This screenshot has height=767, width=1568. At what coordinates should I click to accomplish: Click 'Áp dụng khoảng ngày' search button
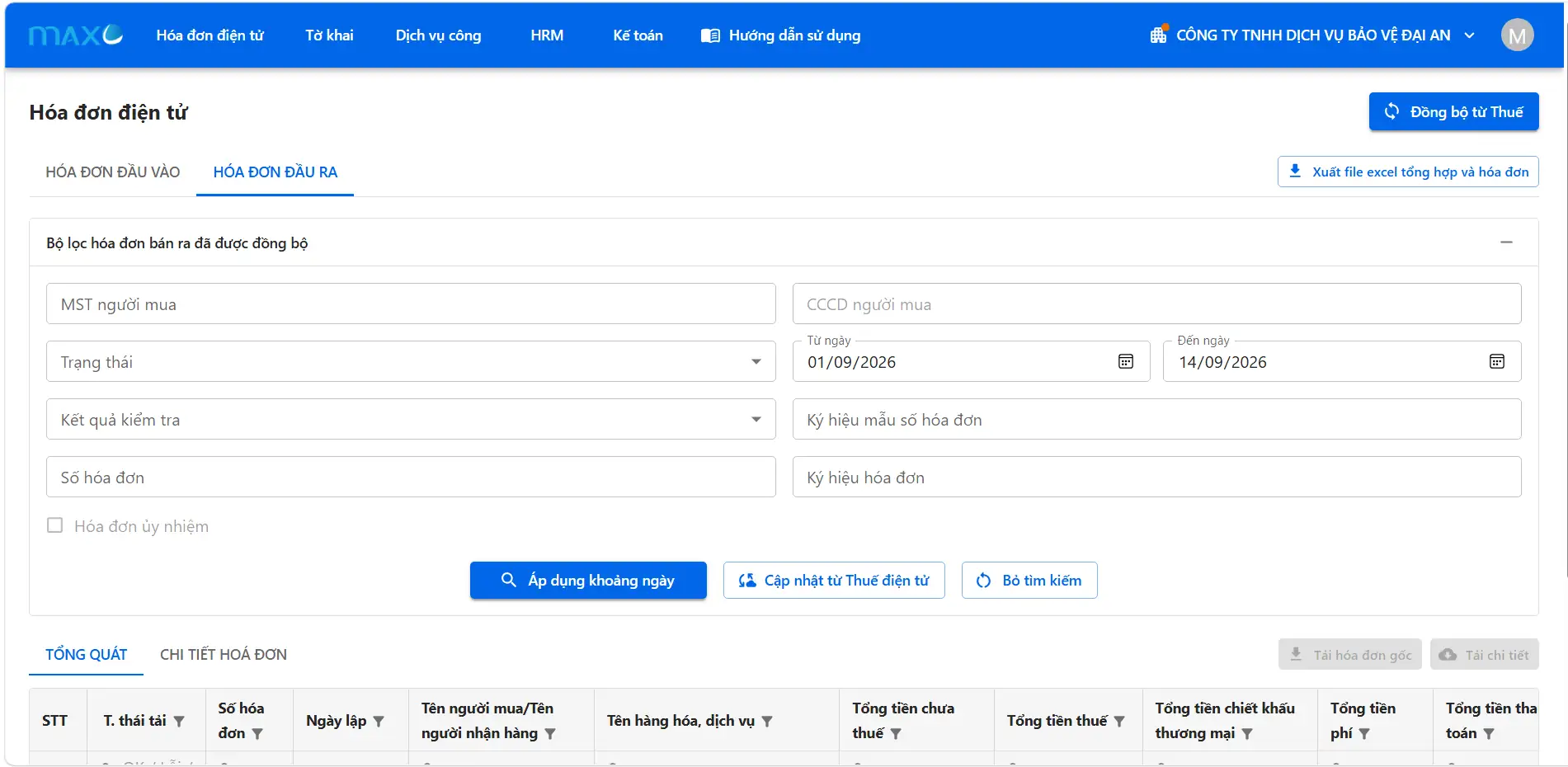(588, 580)
